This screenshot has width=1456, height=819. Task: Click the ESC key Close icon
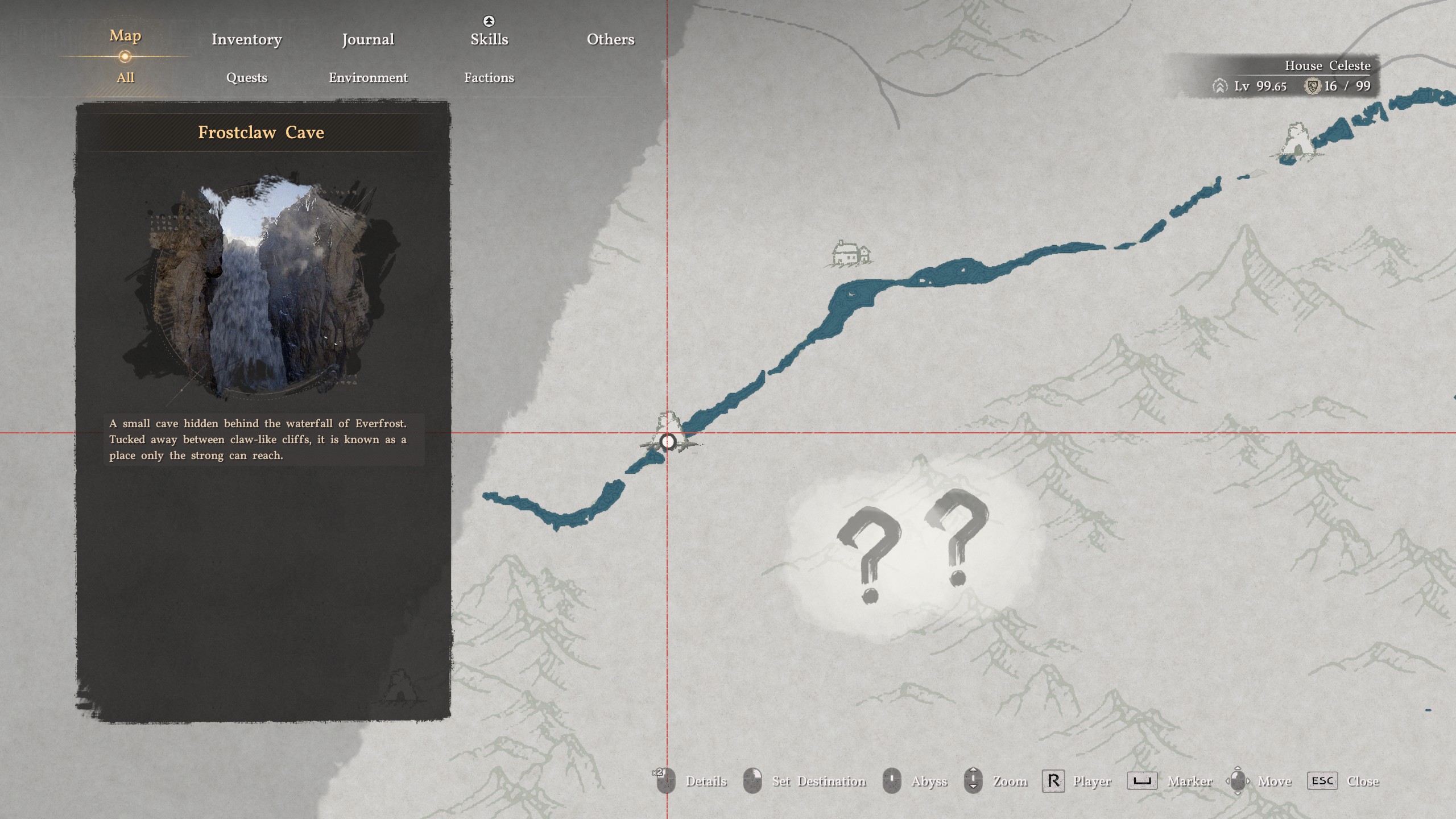pos(1322,781)
